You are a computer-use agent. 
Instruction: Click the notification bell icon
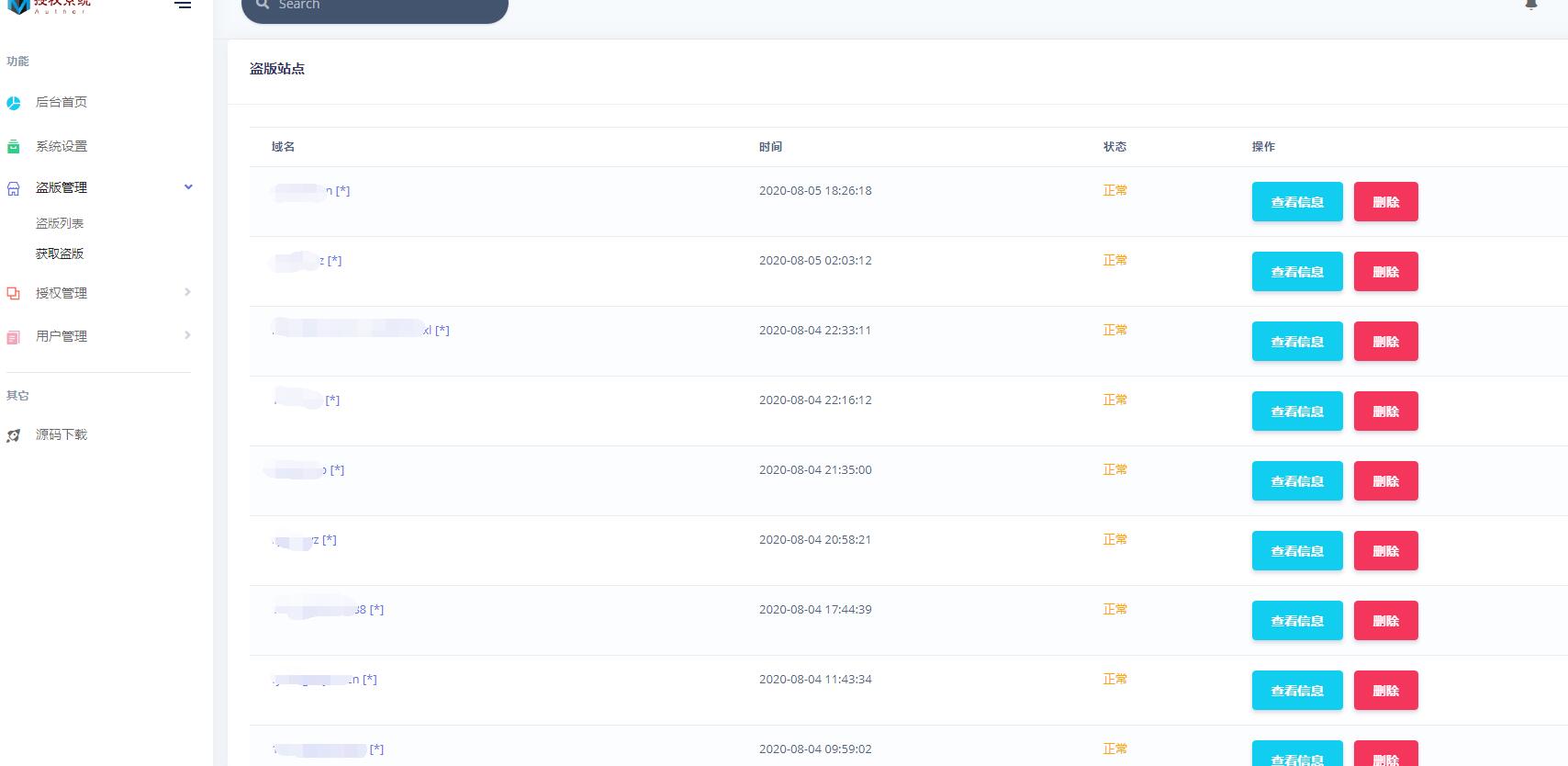(1530, 5)
